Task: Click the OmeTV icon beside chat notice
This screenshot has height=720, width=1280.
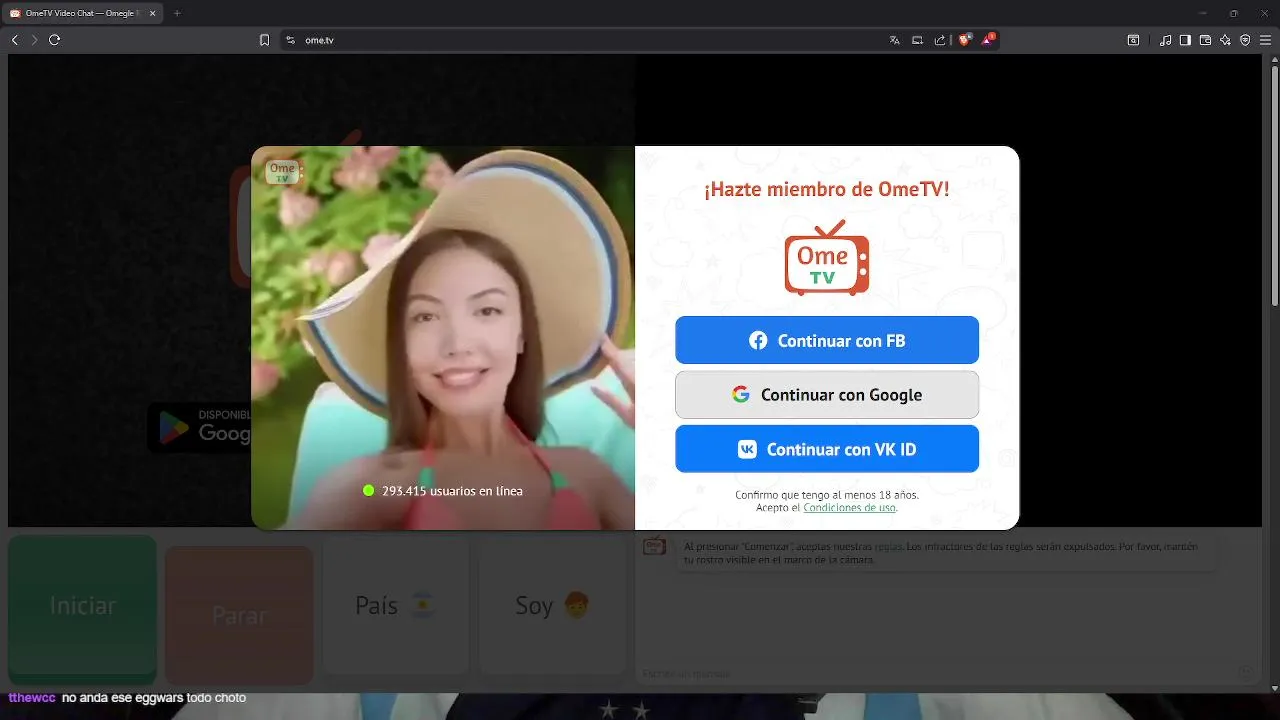Action: (655, 547)
